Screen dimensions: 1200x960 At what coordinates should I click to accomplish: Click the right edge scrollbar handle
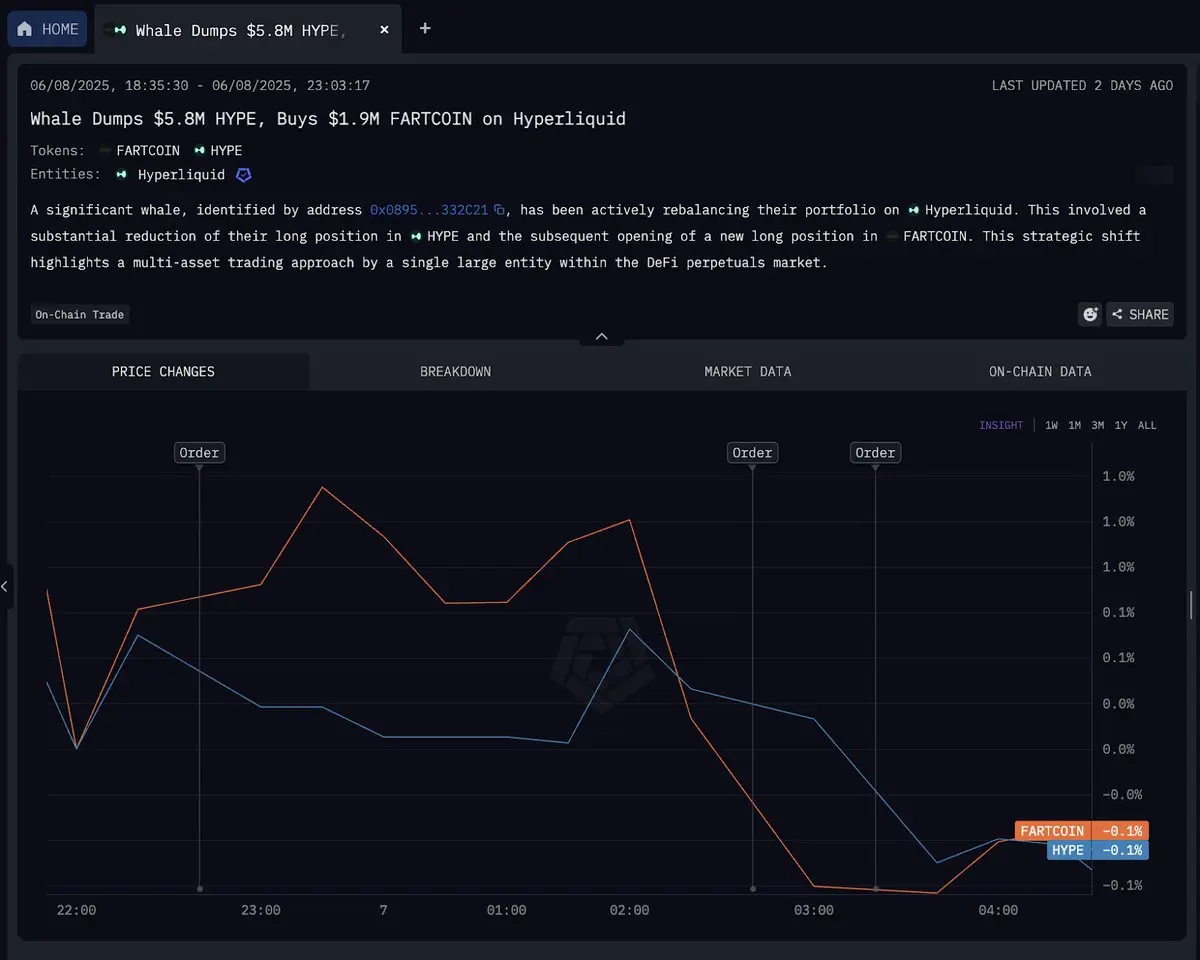coord(1190,604)
